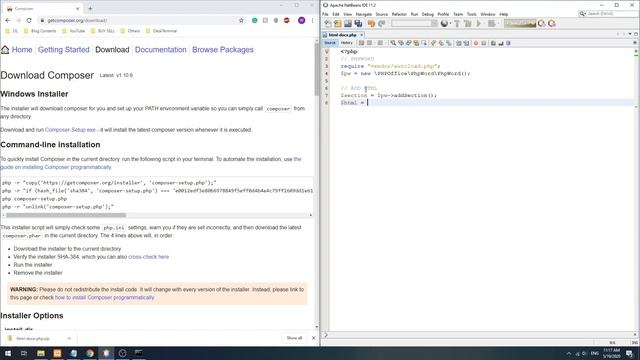Click New File icon in NetBeans toolbar

coord(328,24)
